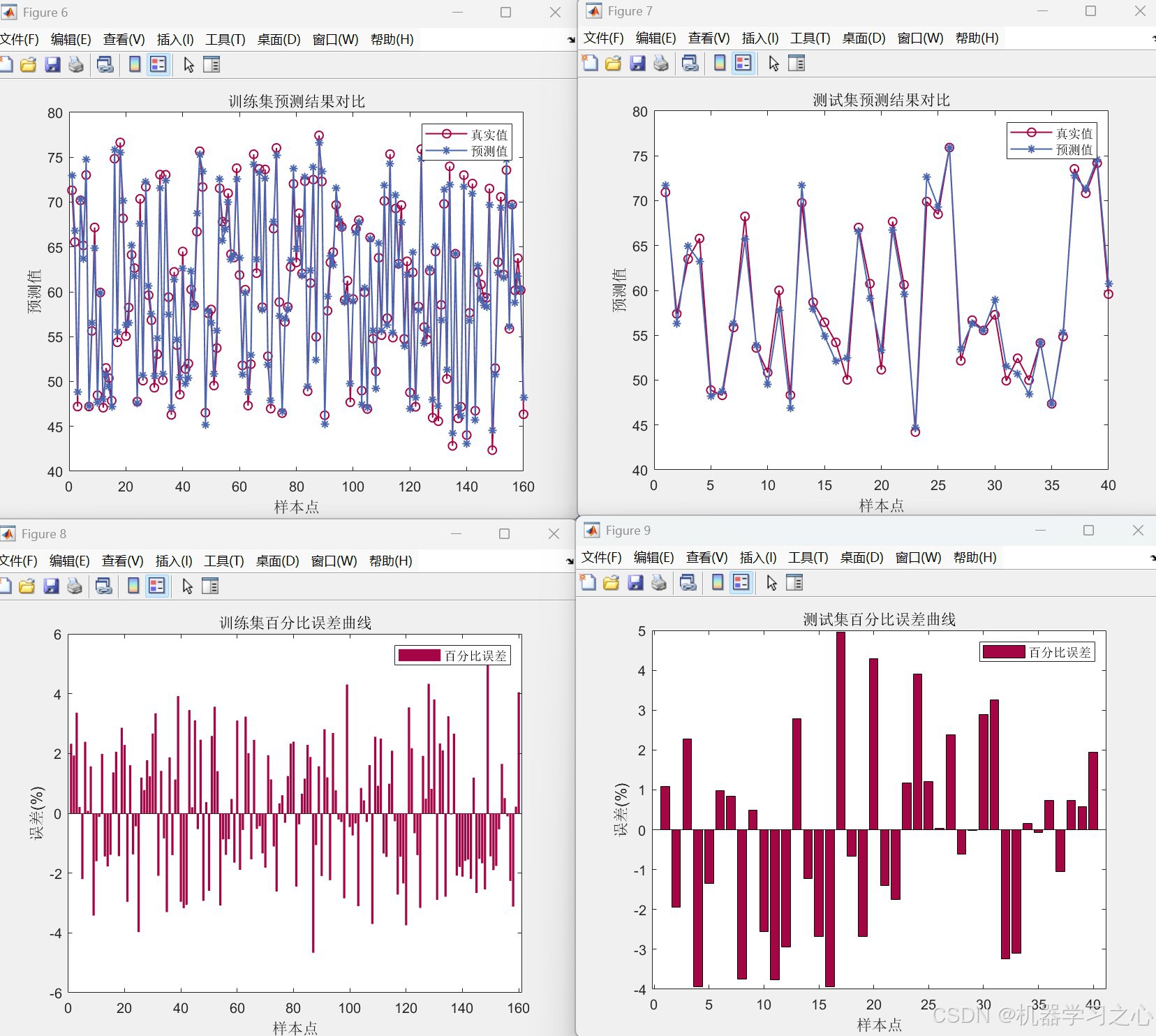The image size is (1156, 1036).
Task: Toggle Insert Legend button in Figure 7
Action: 743,64
